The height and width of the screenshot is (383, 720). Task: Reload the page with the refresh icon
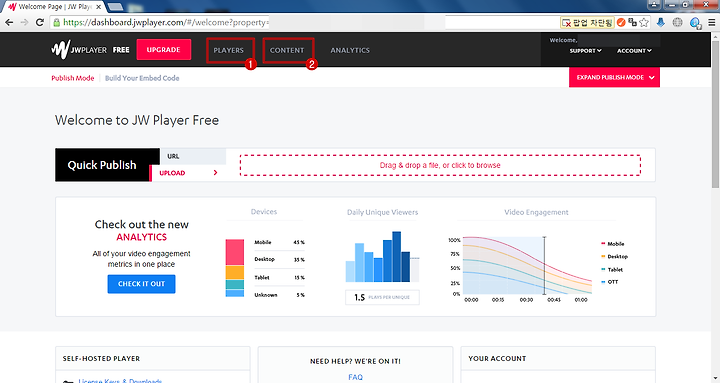coord(40,22)
